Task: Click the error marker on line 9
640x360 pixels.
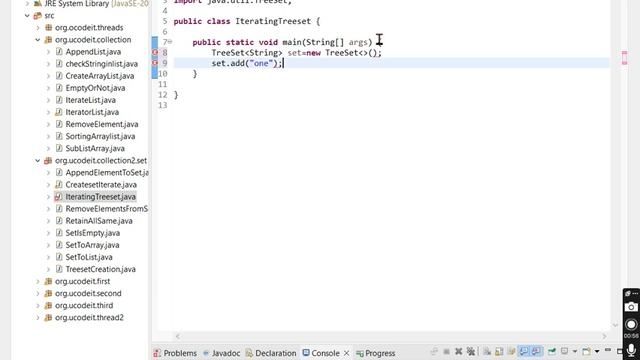Action: (x=155, y=63)
